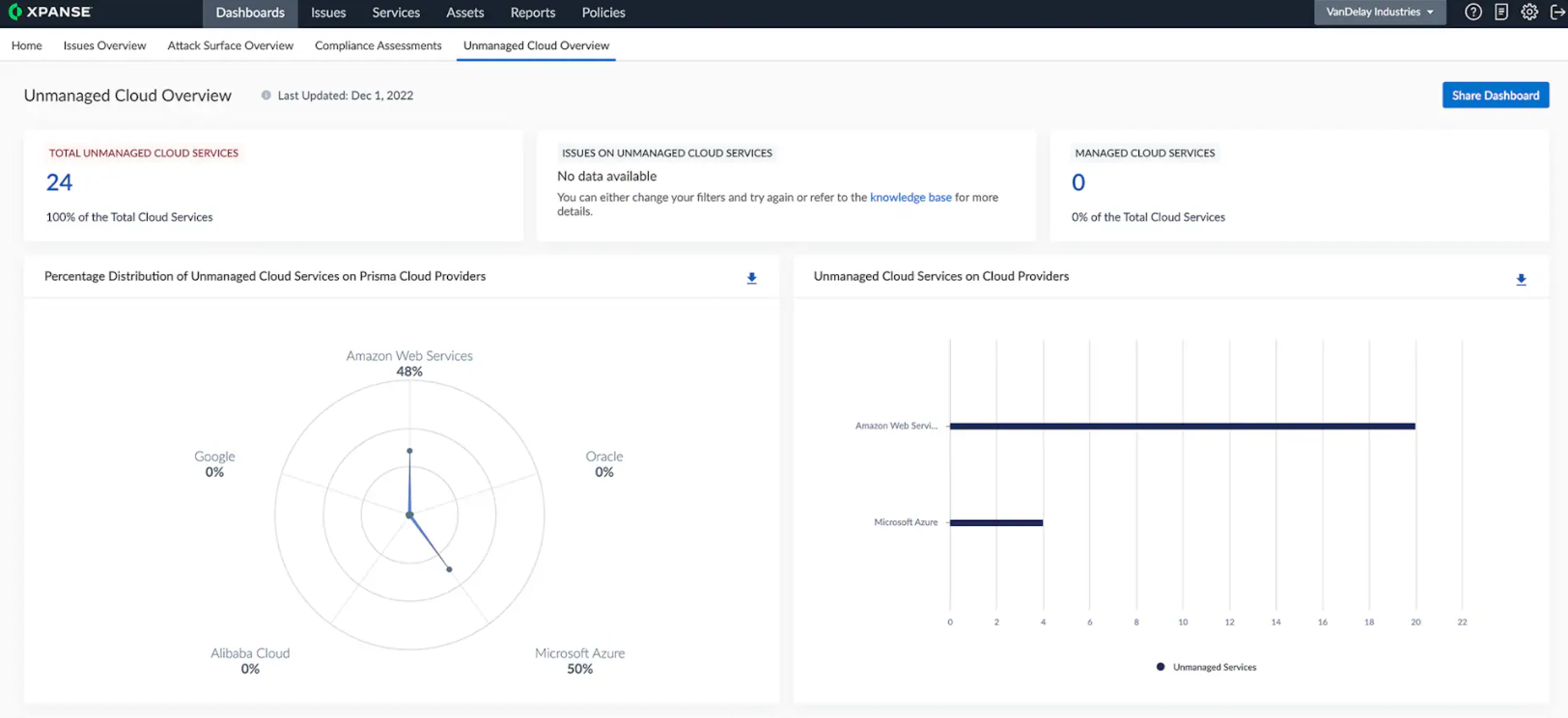Click the Share Dashboard button
Screen dimensions: 1568x718
(1496, 95)
